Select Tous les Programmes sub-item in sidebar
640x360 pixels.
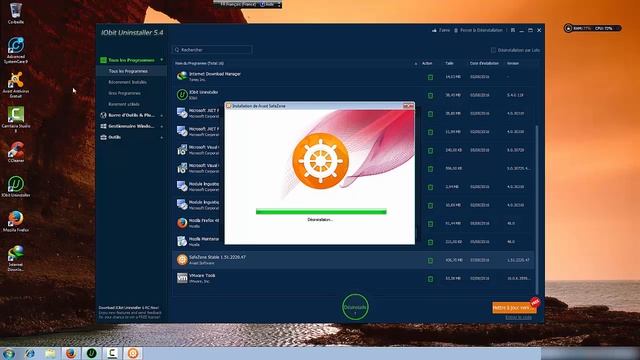[128, 71]
